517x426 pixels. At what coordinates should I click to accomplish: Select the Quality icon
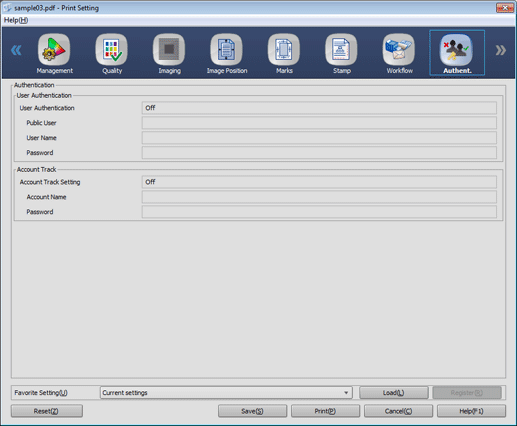click(x=111, y=49)
